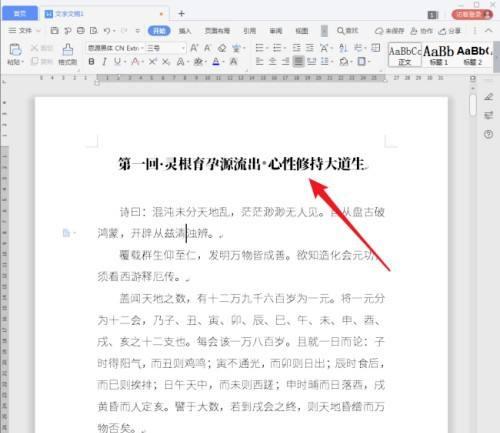Viewport: 500px width, 433px height.
Task: Click the 查找 search button
Action: pyautogui.click(x=348, y=31)
